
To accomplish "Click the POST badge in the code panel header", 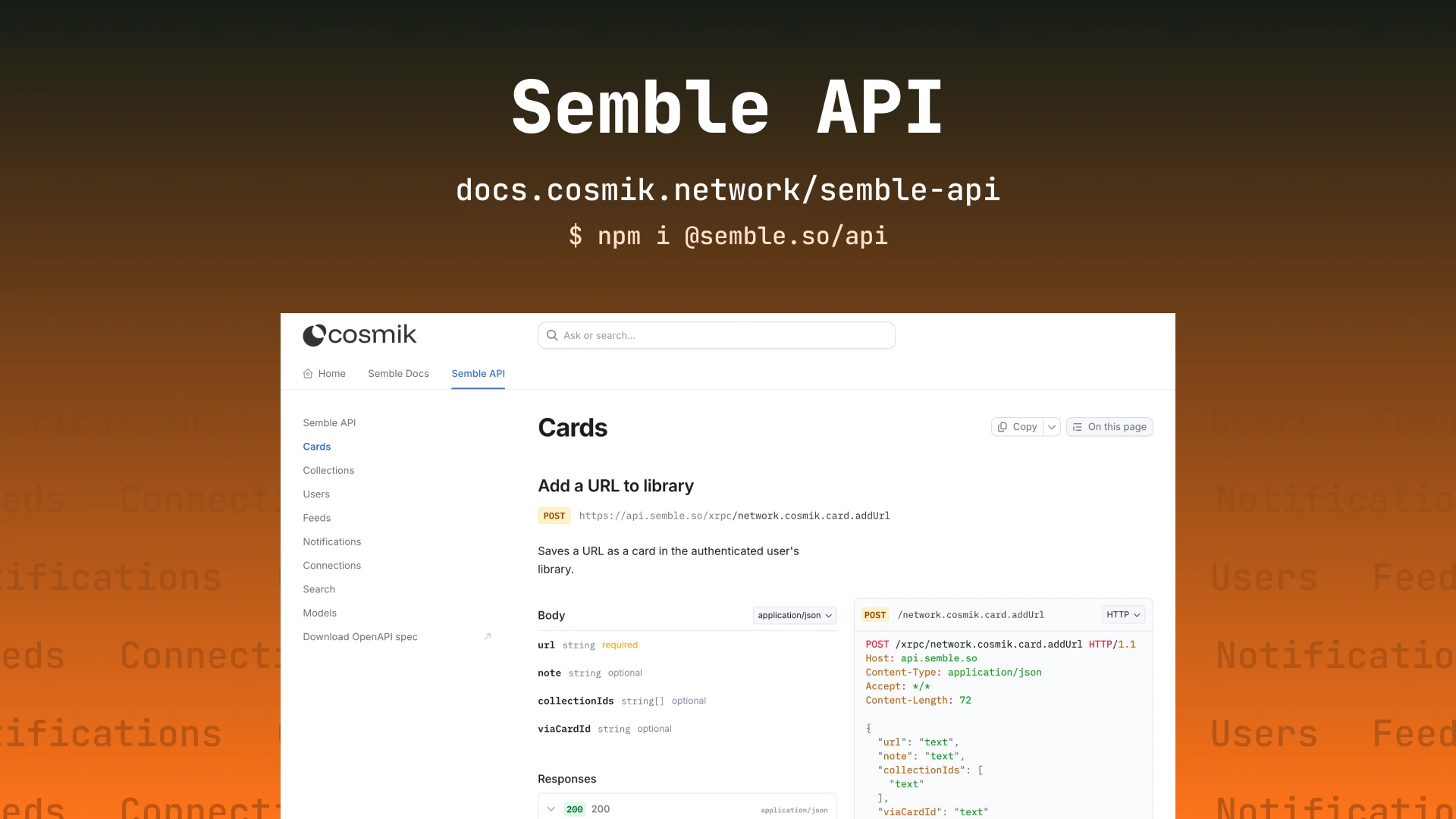I will pos(875,615).
